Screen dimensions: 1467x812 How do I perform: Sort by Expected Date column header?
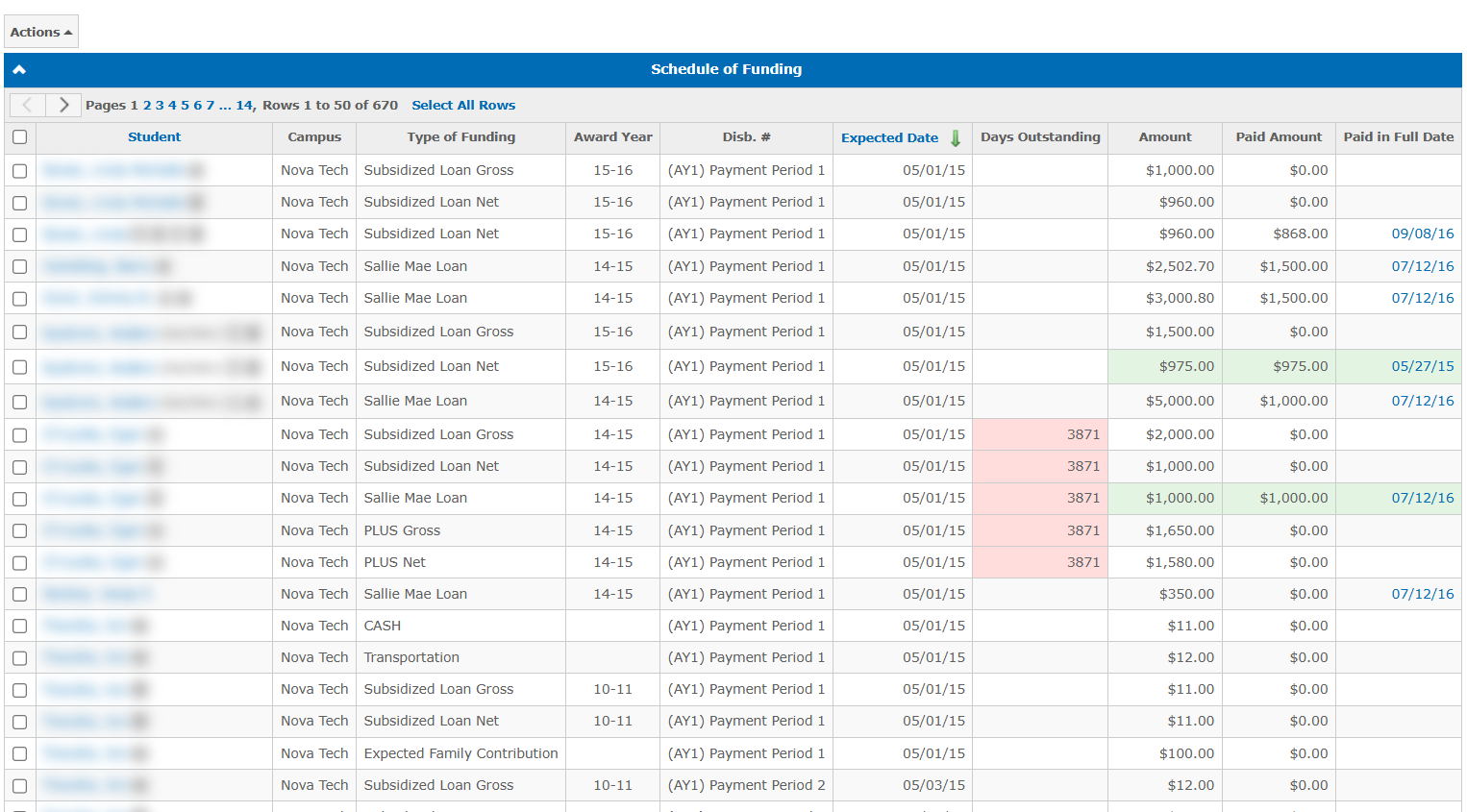889,137
